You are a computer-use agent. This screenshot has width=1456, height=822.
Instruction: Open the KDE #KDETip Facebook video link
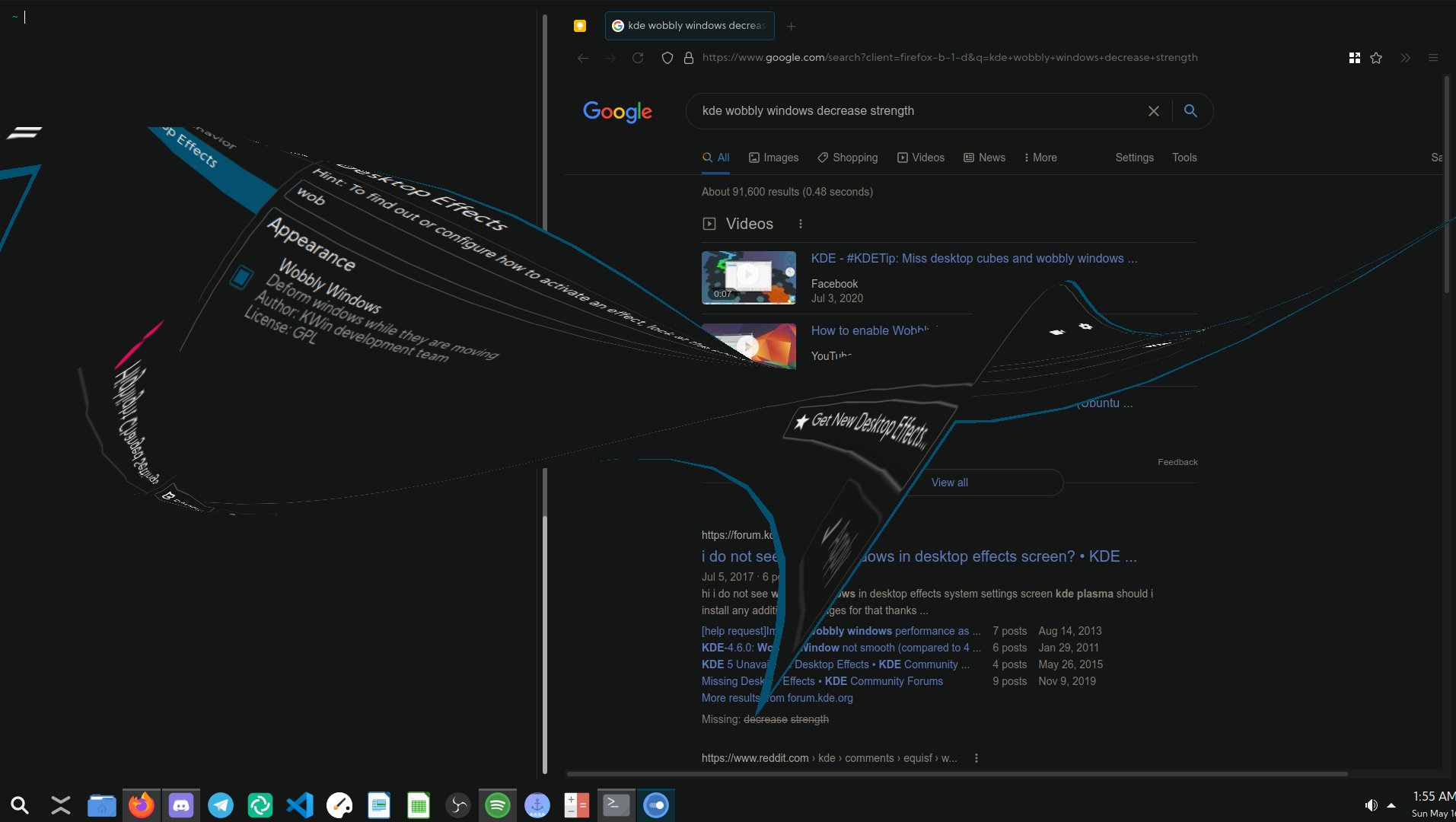[974, 259]
